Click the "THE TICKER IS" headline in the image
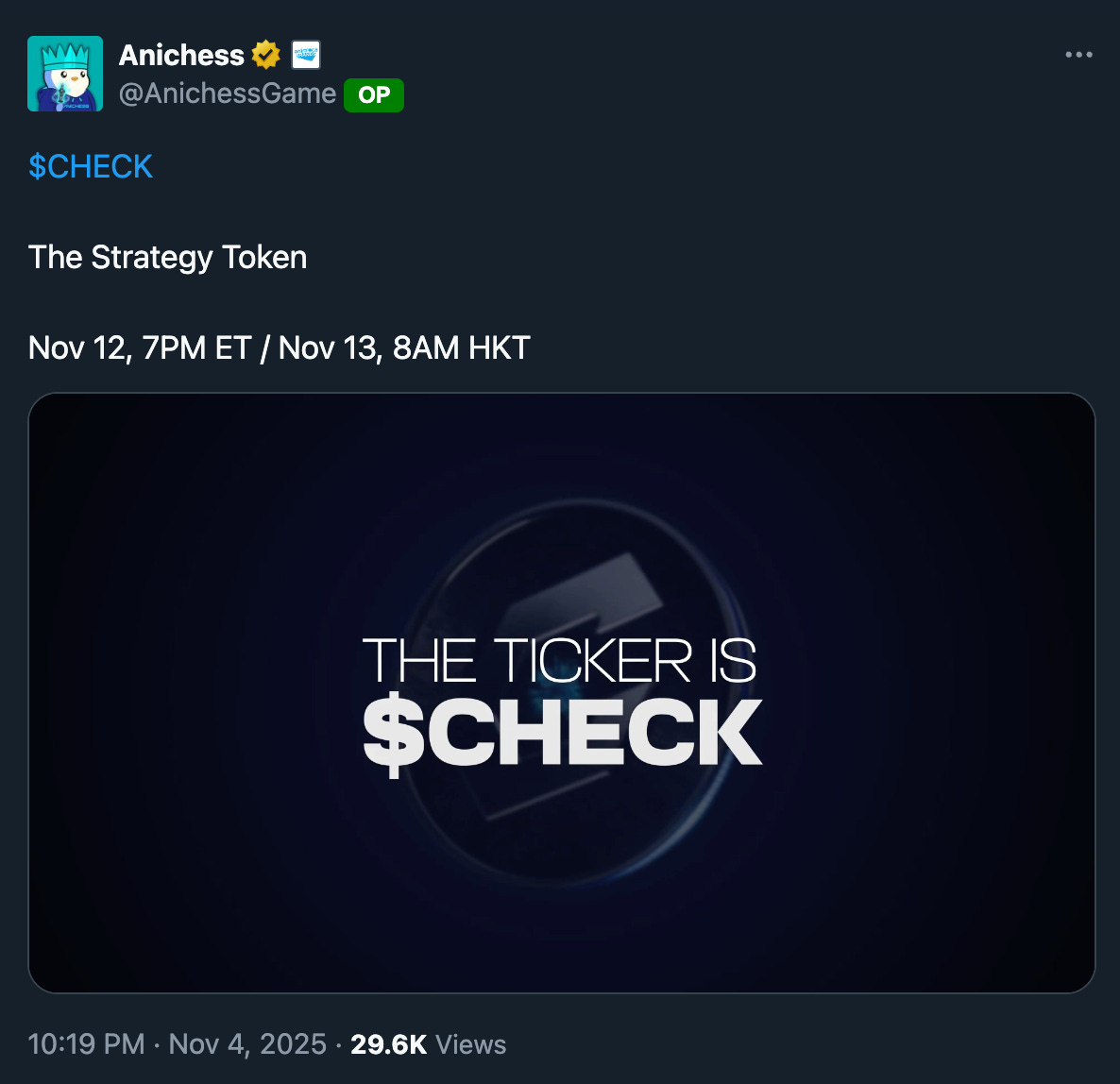Image resolution: width=1120 pixels, height=1084 pixels. pos(559,661)
